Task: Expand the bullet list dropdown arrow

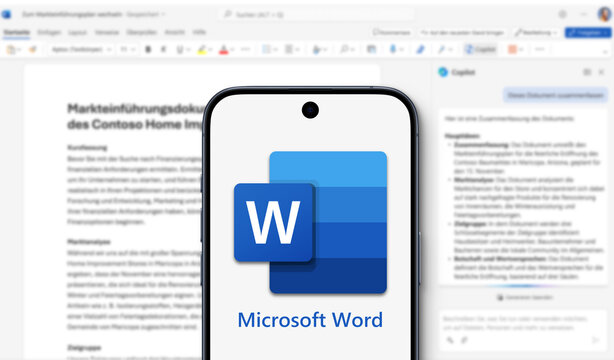Action: point(275,50)
